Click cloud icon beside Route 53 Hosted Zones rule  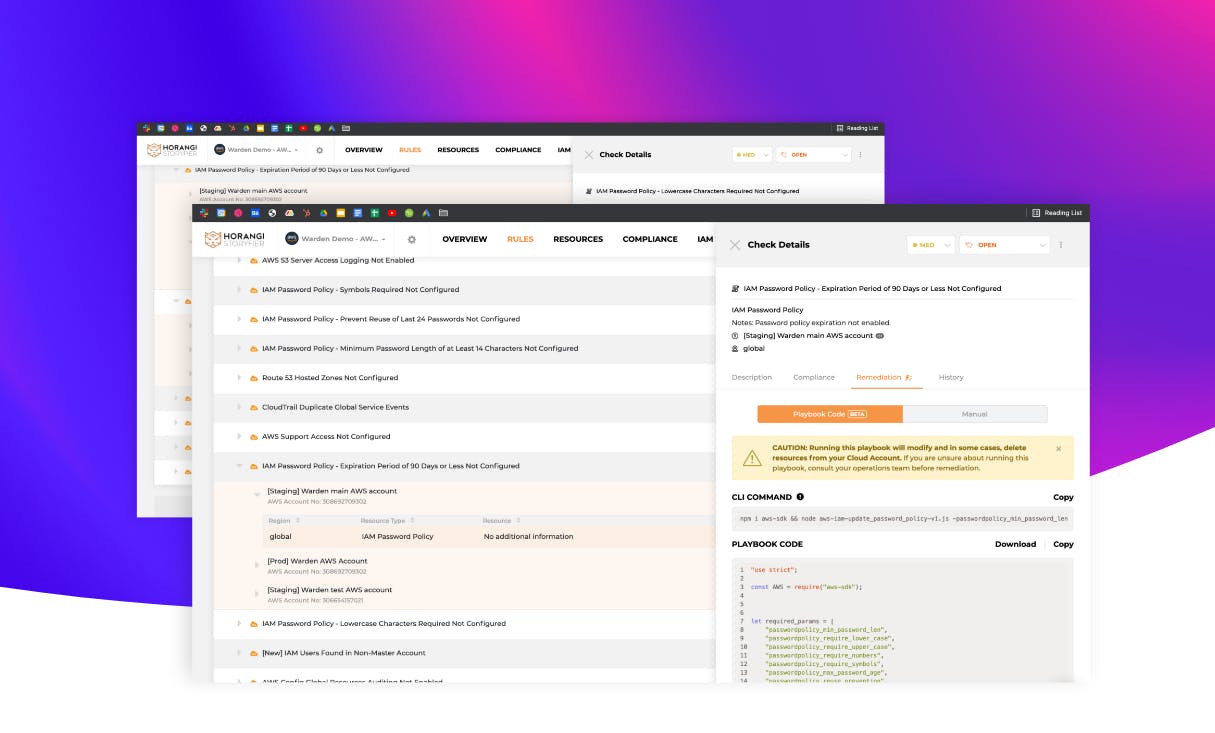[x=254, y=378]
